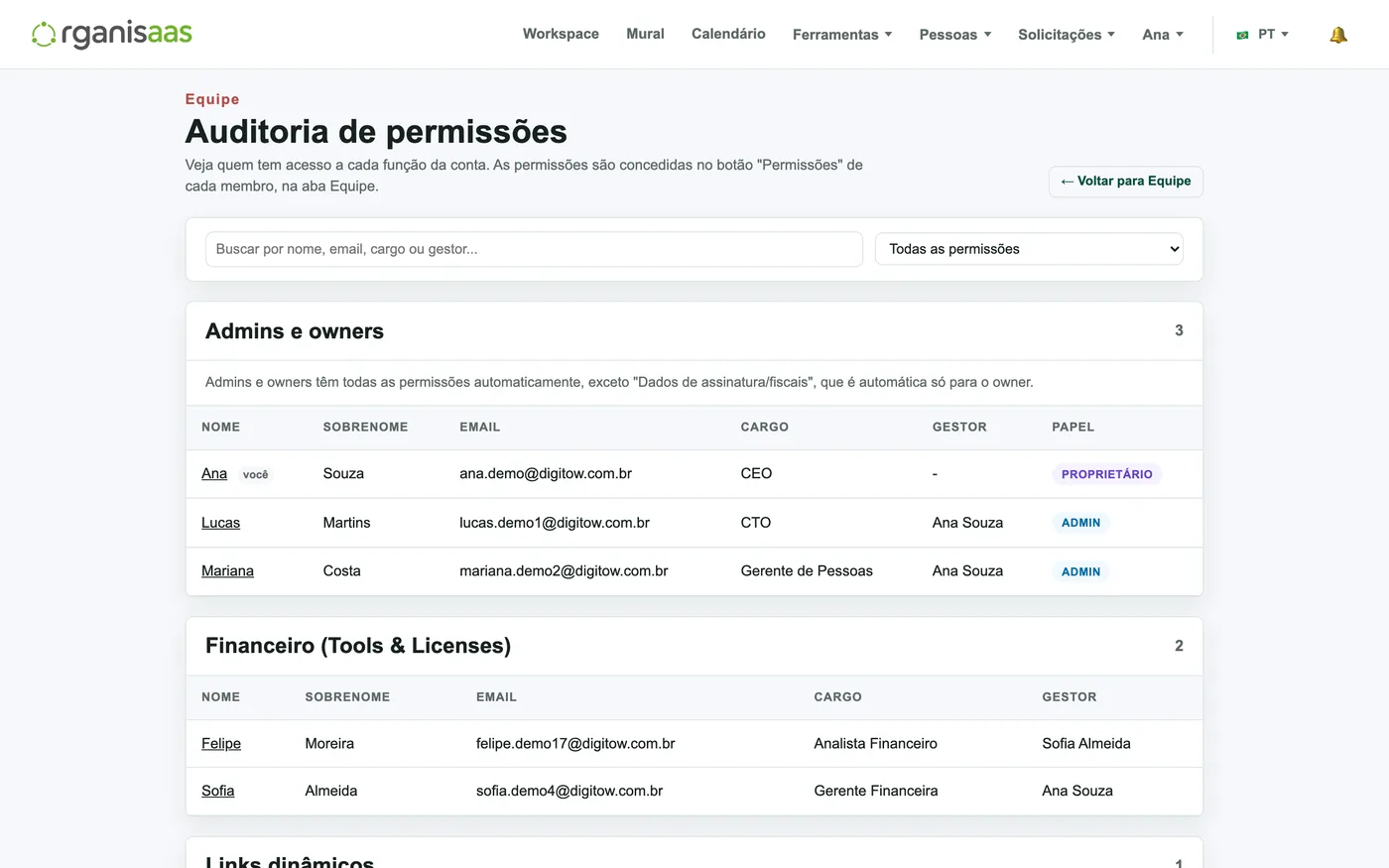Open Lucas's profile link
Viewport: 1389px width, 868px height.
click(x=220, y=523)
